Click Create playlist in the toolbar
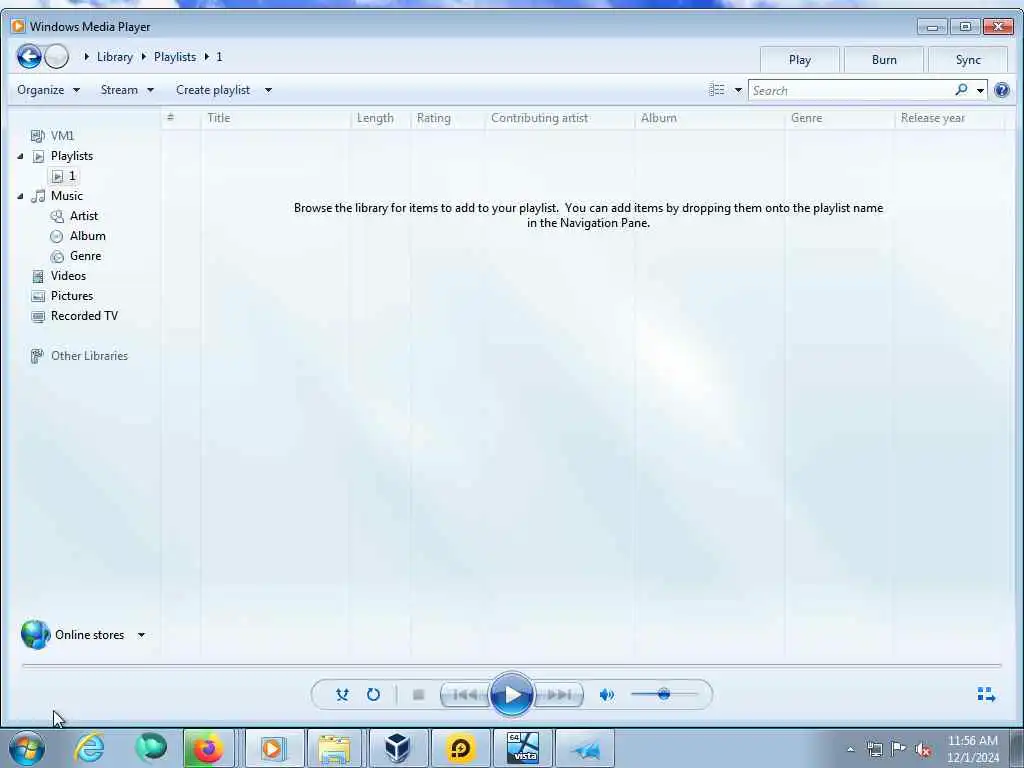The height and width of the screenshot is (768, 1024). (x=213, y=90)
